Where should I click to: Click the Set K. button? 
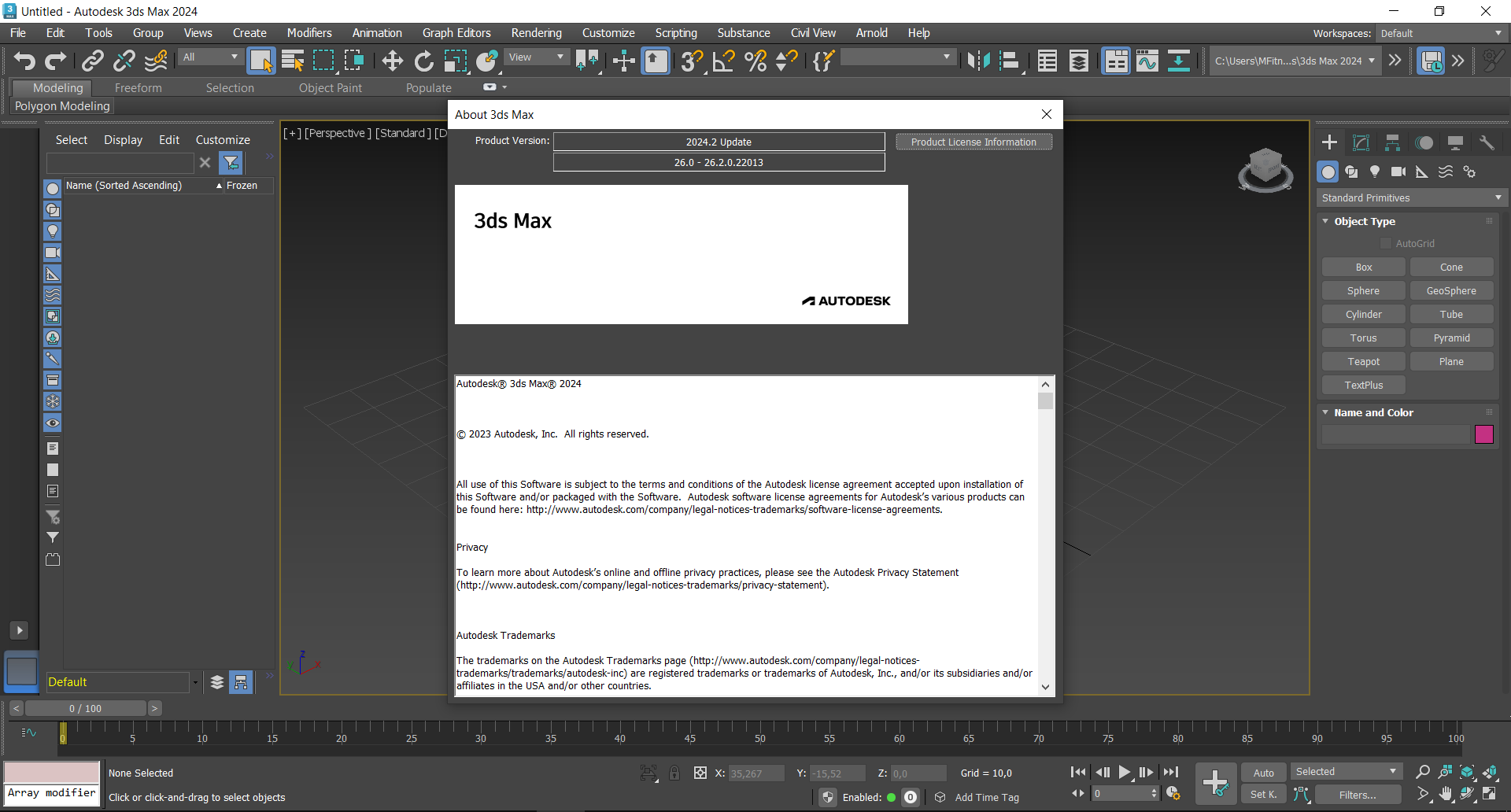[x=1264, y=795]
